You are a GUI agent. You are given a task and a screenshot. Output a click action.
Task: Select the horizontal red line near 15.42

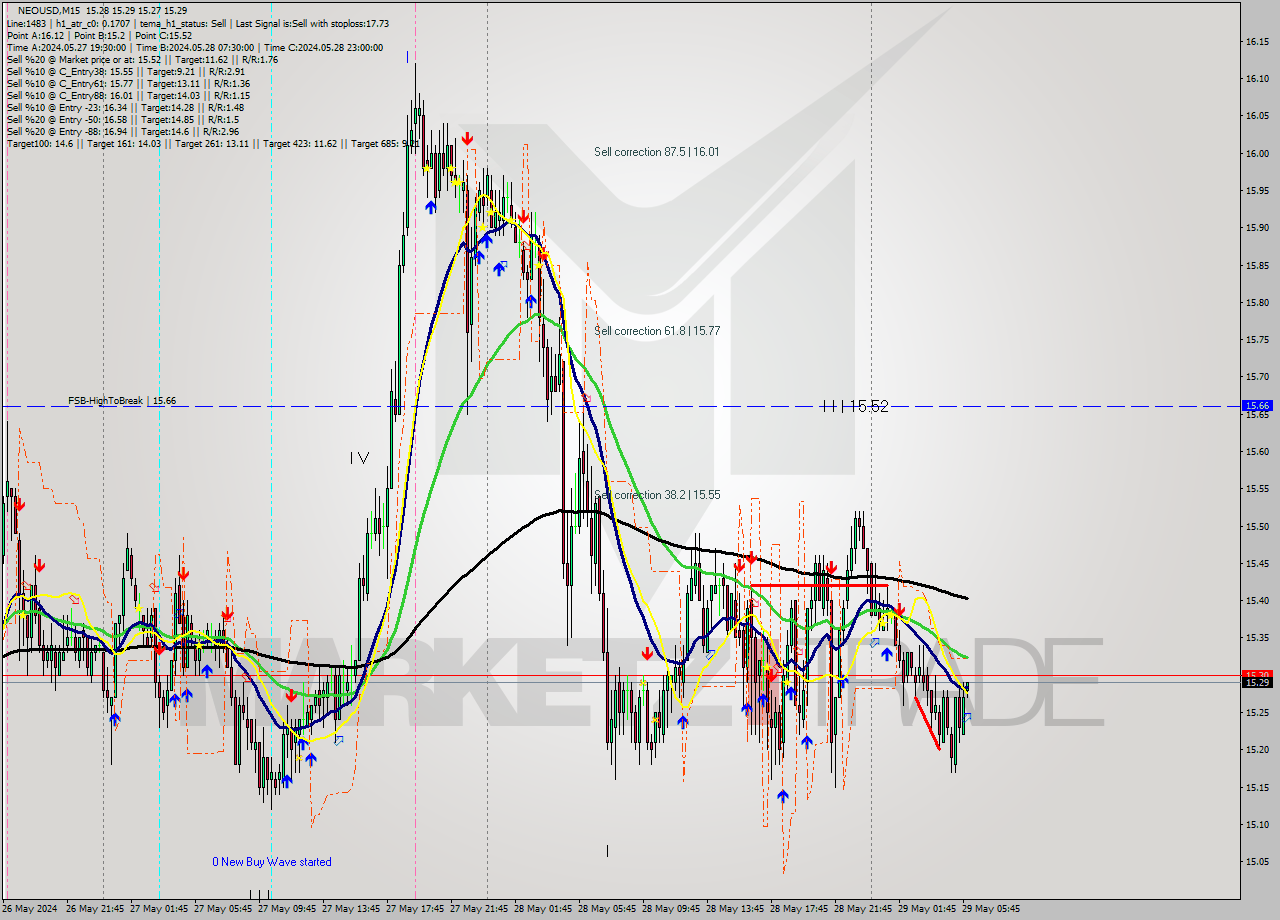coord(818,585)
